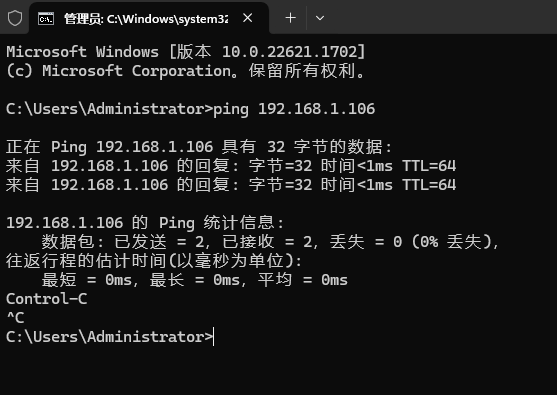Click the Microsoft Windows version text line
557x395 pixels.
pyautogui.click(x=186, y=52)
